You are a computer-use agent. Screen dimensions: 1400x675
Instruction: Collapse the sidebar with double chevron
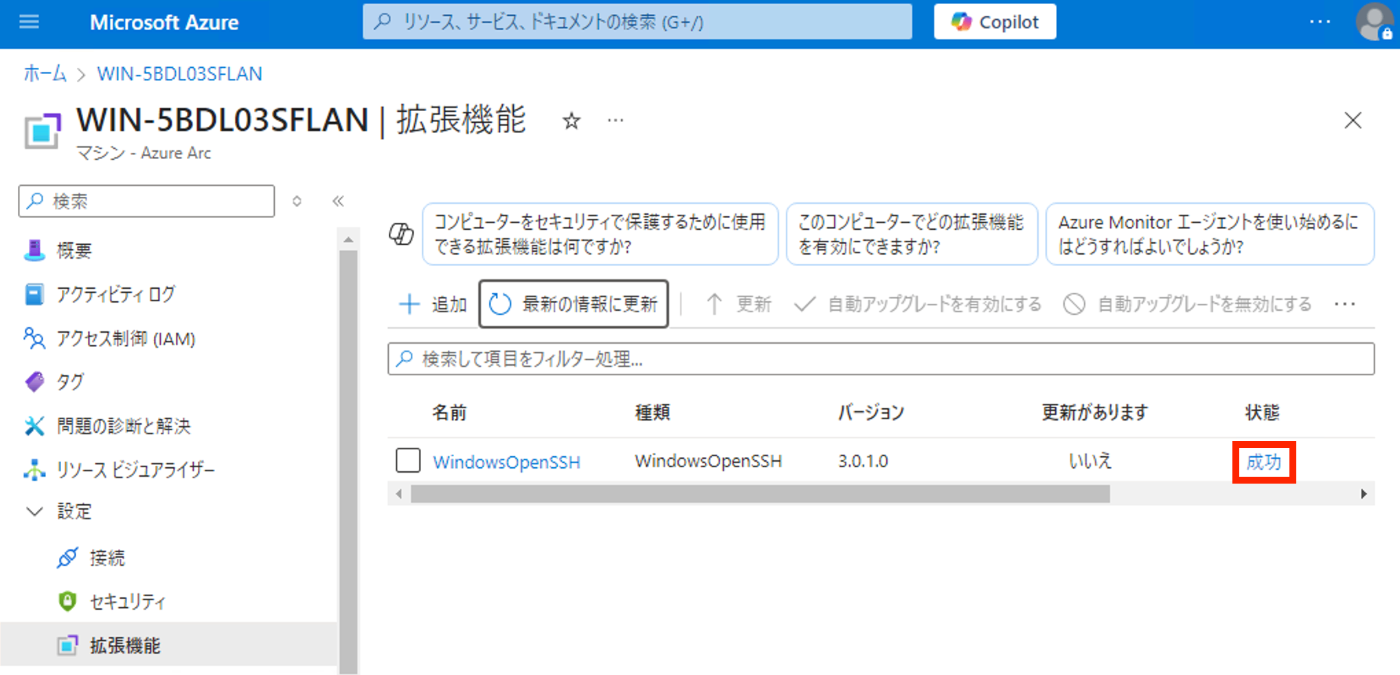[x=338, y=201]
